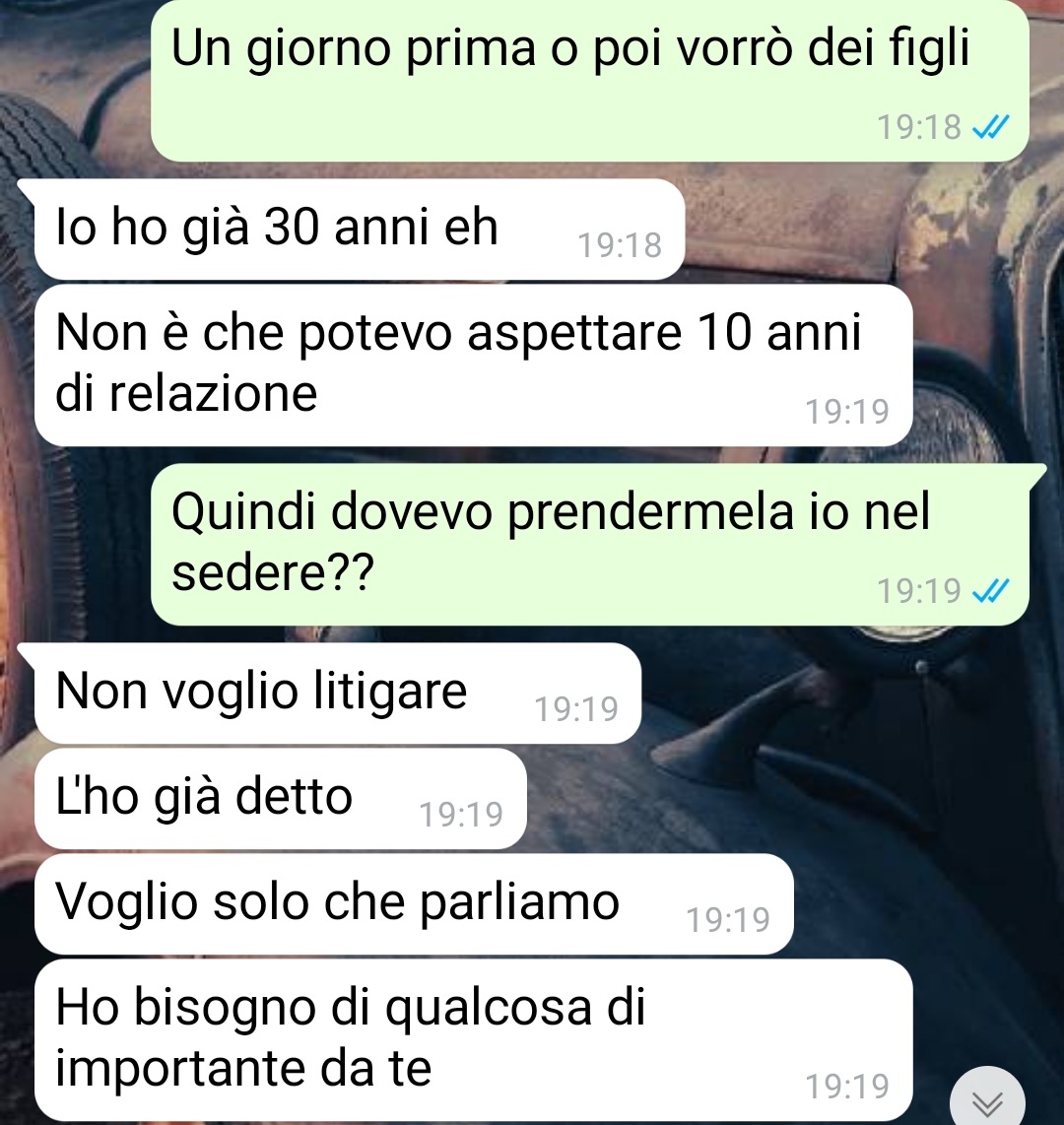Select the 'Io ho già 30 anni eh' bubble
Screen dimensions: 1064x1125
(361, 229)
